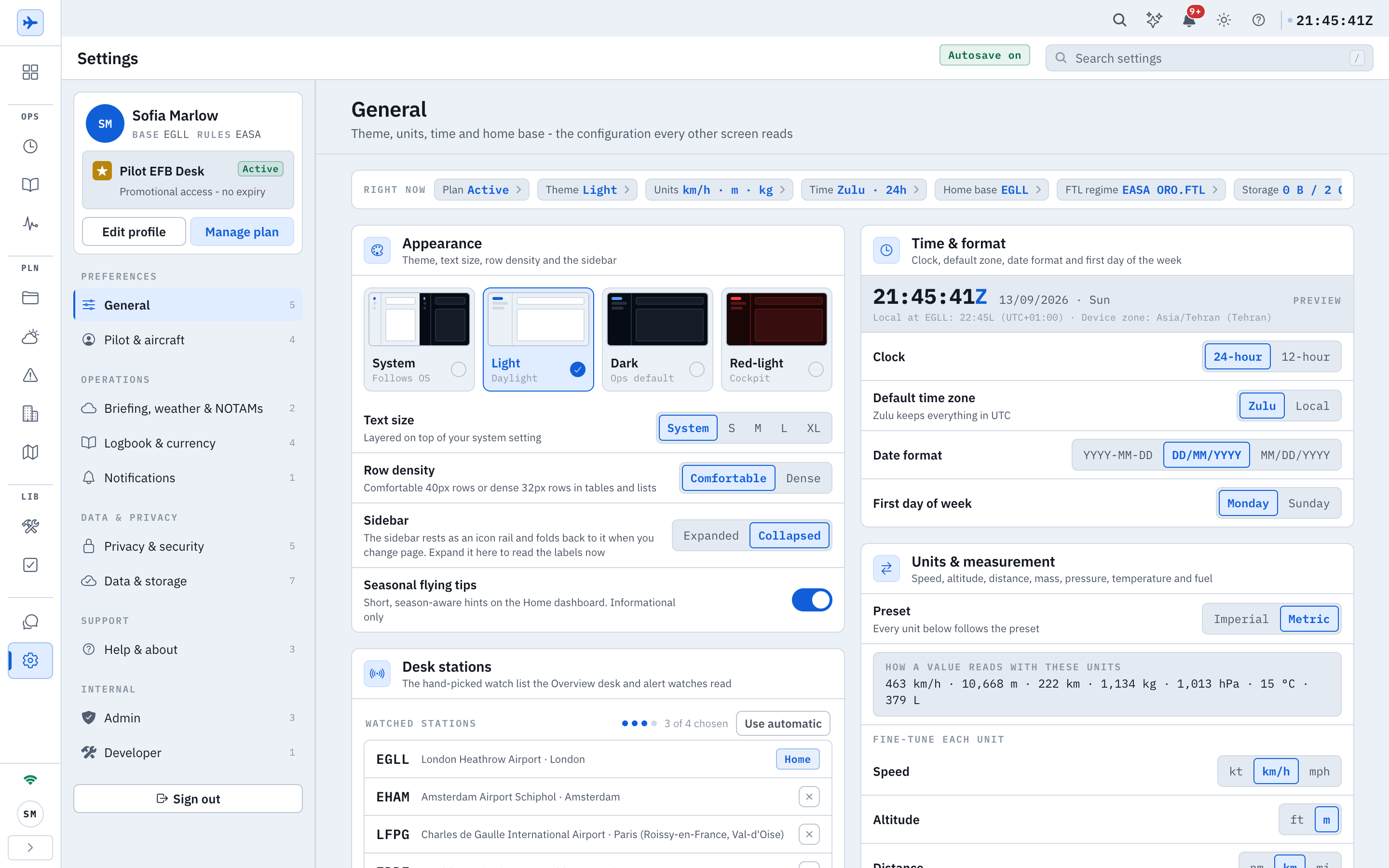Click the Edit profile button
1389x868 pixels.
tap(134, 231)
